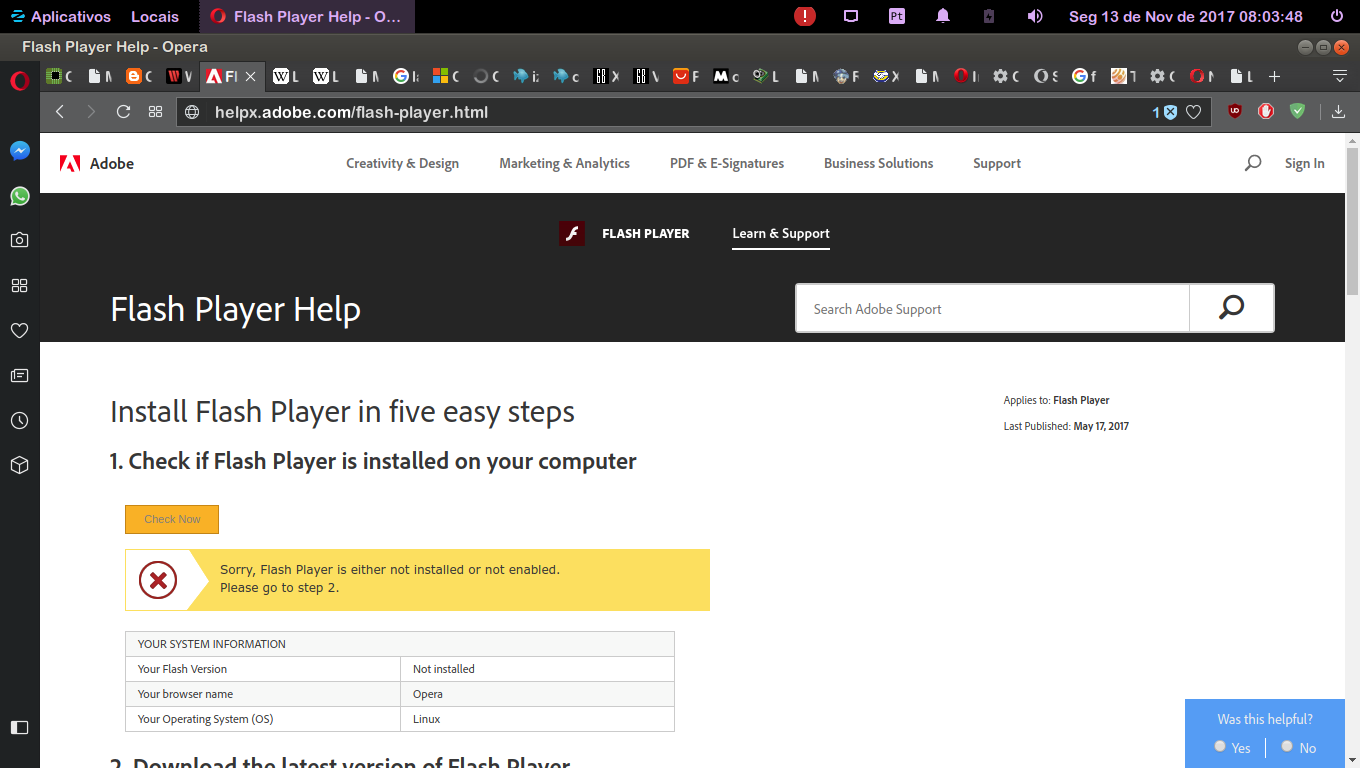This screenshot has height=768, width=1360.
Task: Switch to the Blogger tab
Action: tap(139, 76)
